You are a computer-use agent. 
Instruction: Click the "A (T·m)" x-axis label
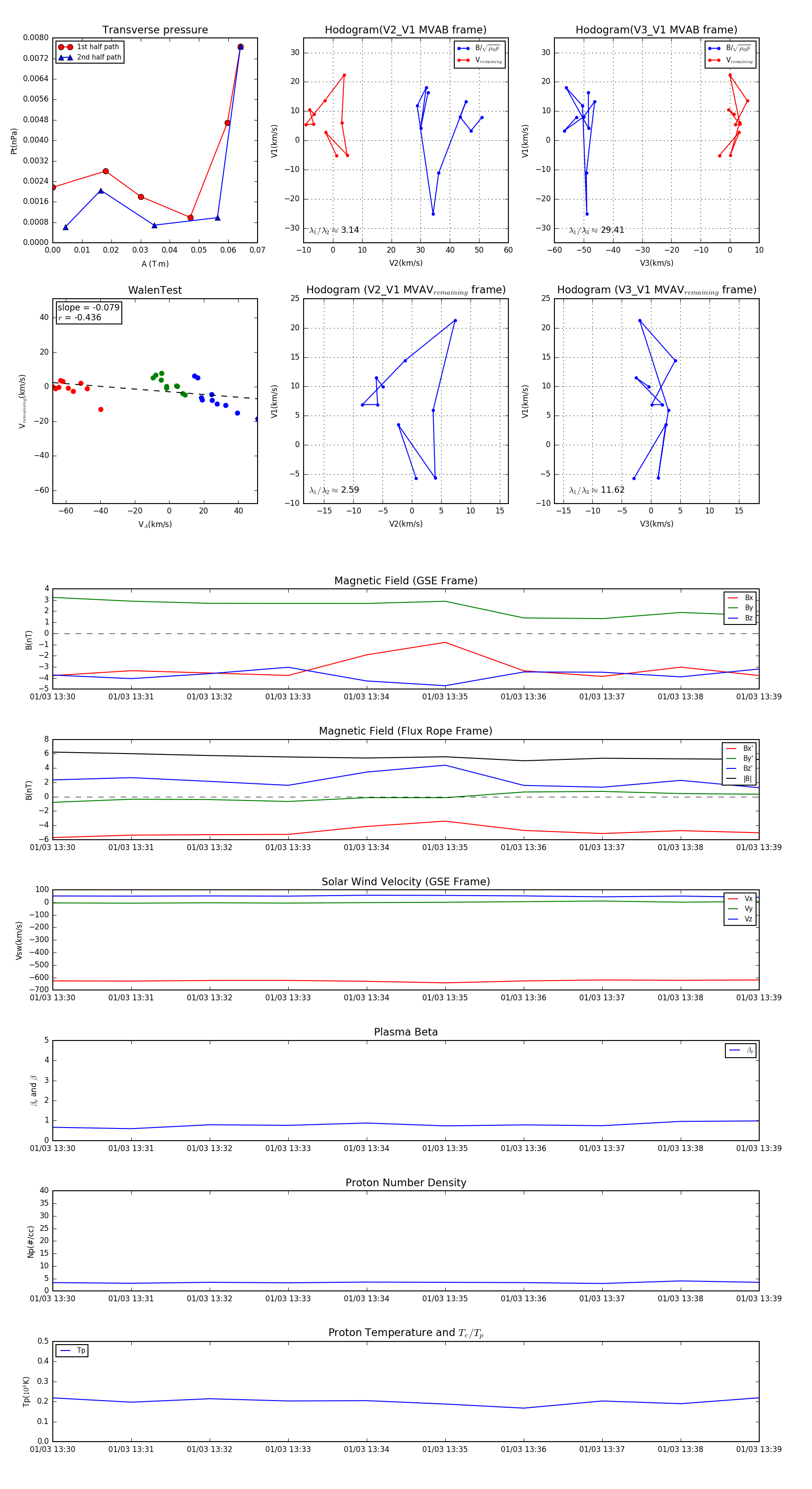point(155,264)
